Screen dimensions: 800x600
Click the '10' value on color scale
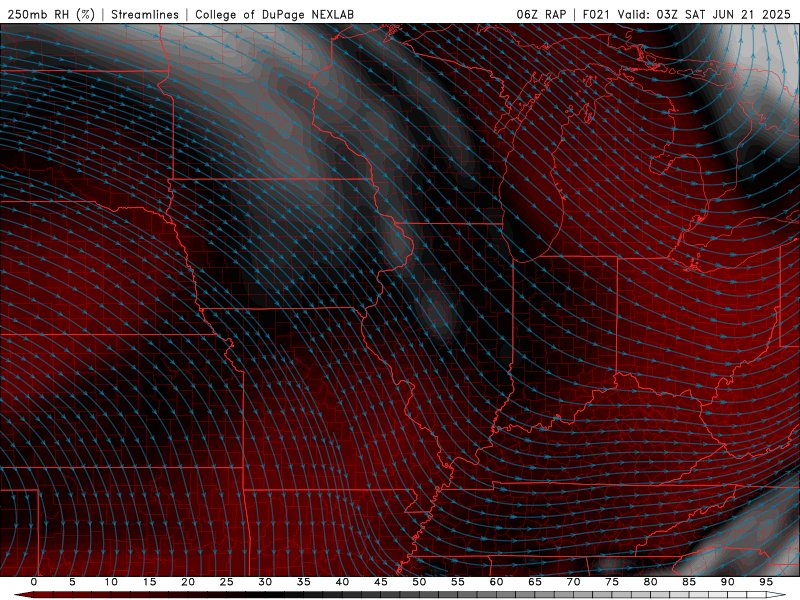click(111, 582)
